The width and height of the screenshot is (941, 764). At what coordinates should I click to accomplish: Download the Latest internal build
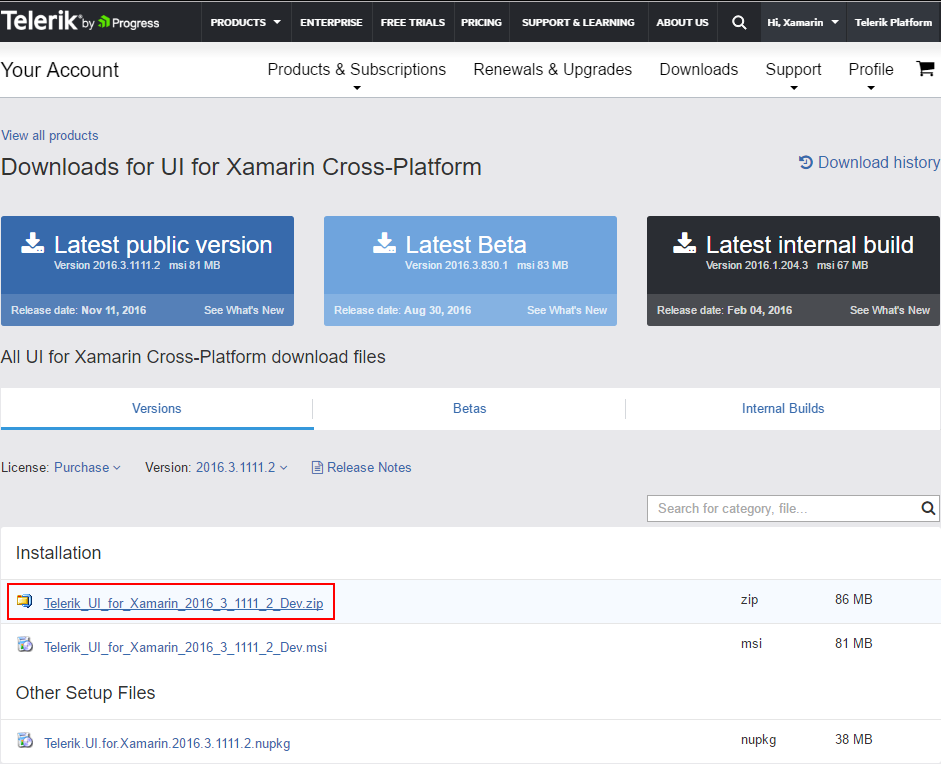click(x=793, y=254)
